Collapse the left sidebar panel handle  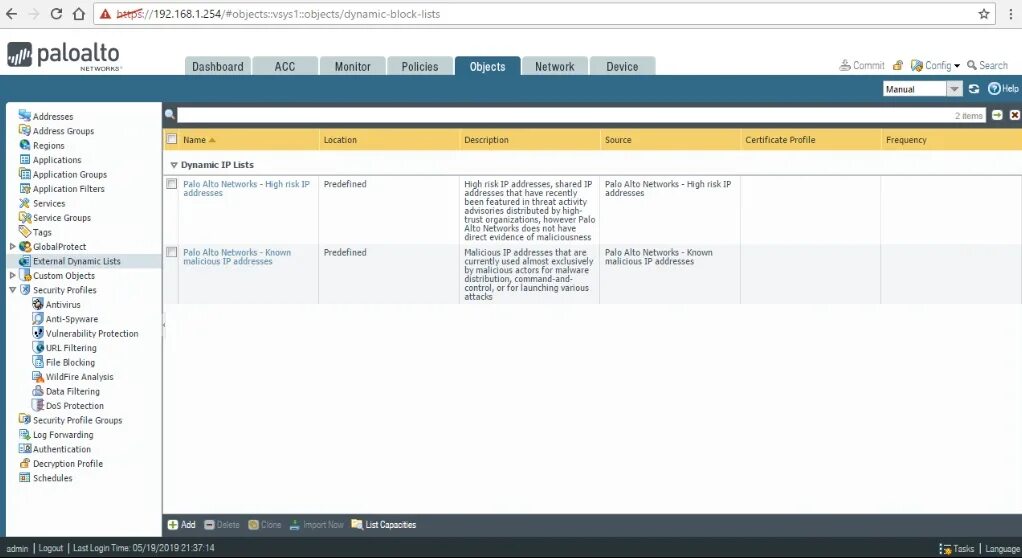point(164,324)
